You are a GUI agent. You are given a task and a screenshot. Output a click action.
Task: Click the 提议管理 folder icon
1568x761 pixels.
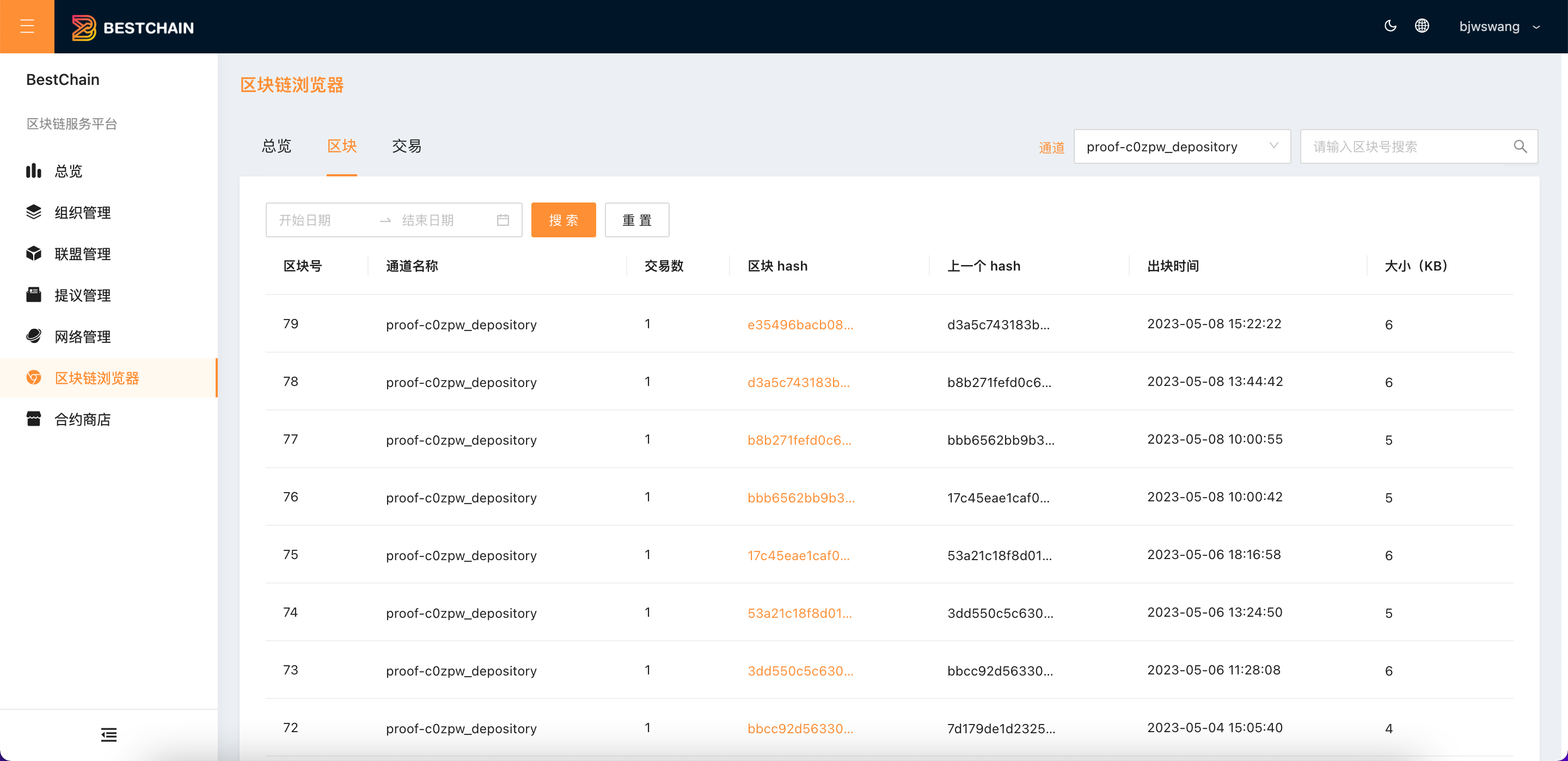(33, 294)
